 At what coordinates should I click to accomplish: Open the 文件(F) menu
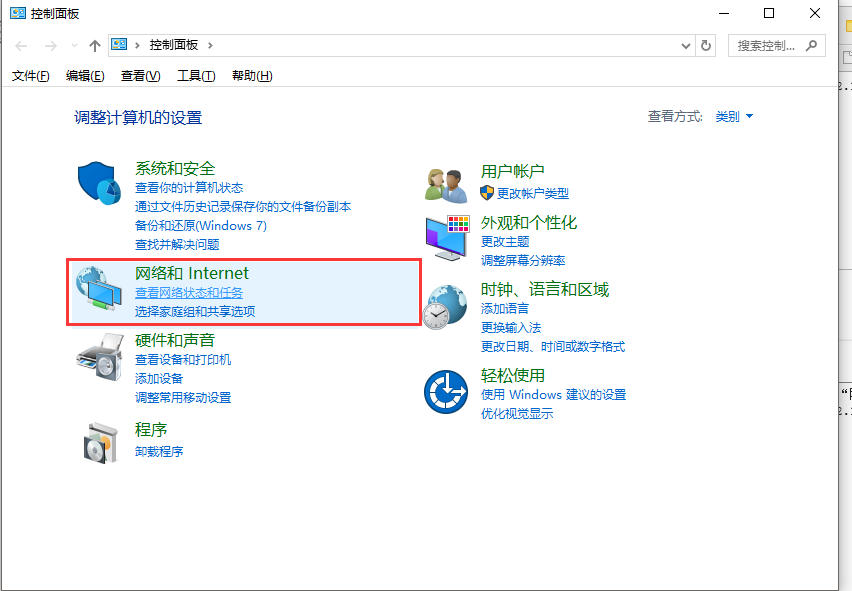pyautogui.click(x=31, y=76)
